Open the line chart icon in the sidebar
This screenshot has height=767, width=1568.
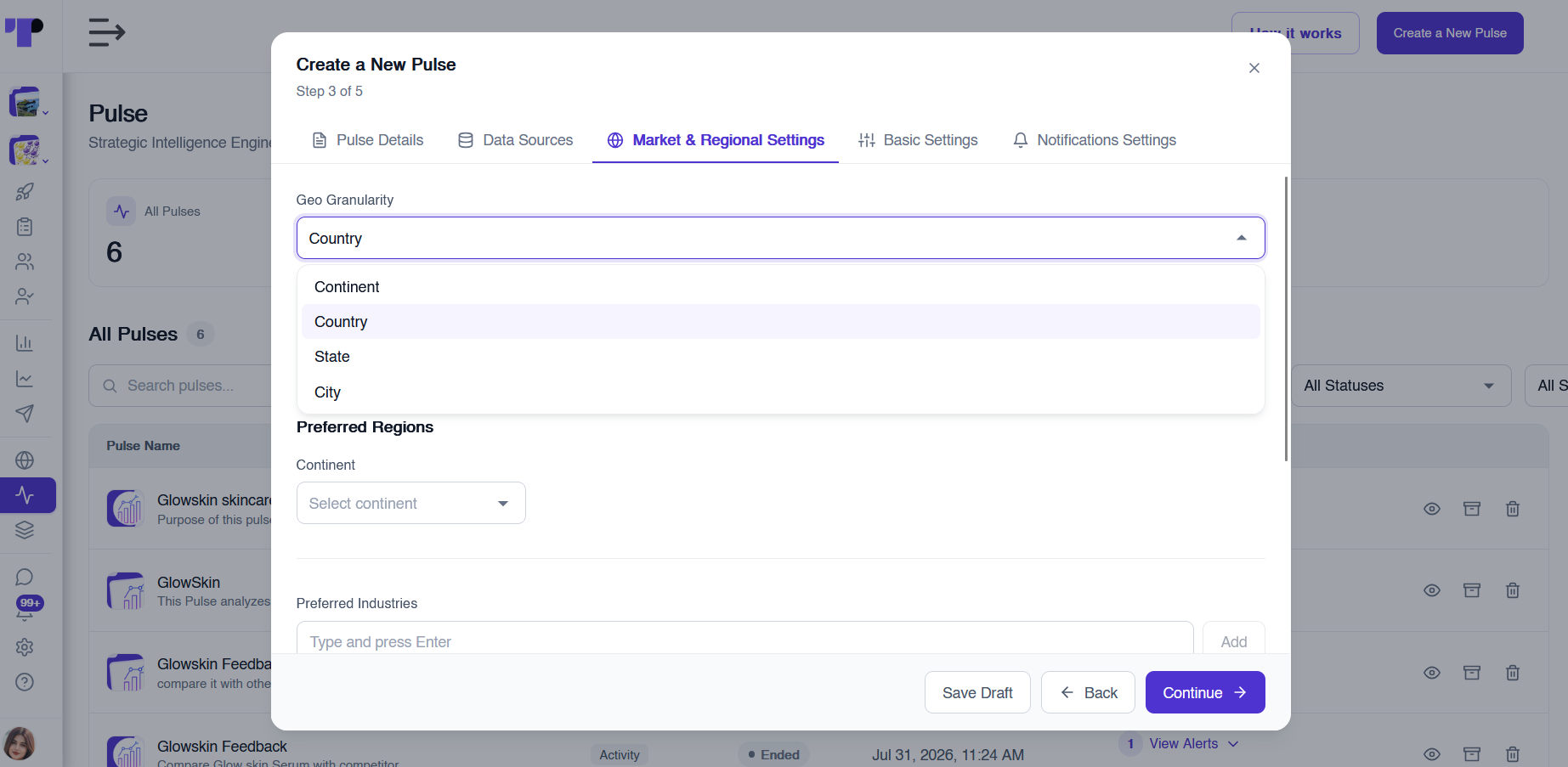coord(25,379)
